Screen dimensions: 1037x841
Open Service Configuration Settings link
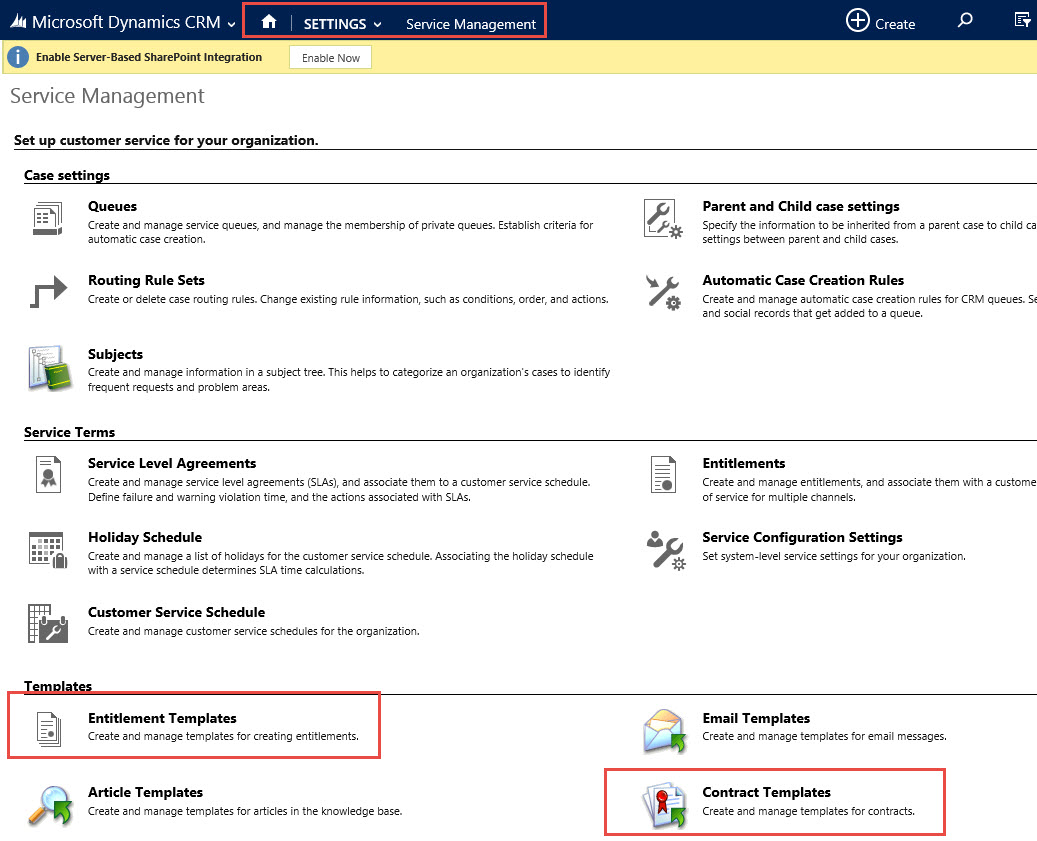pyautogui.click(x=802, y=537)
